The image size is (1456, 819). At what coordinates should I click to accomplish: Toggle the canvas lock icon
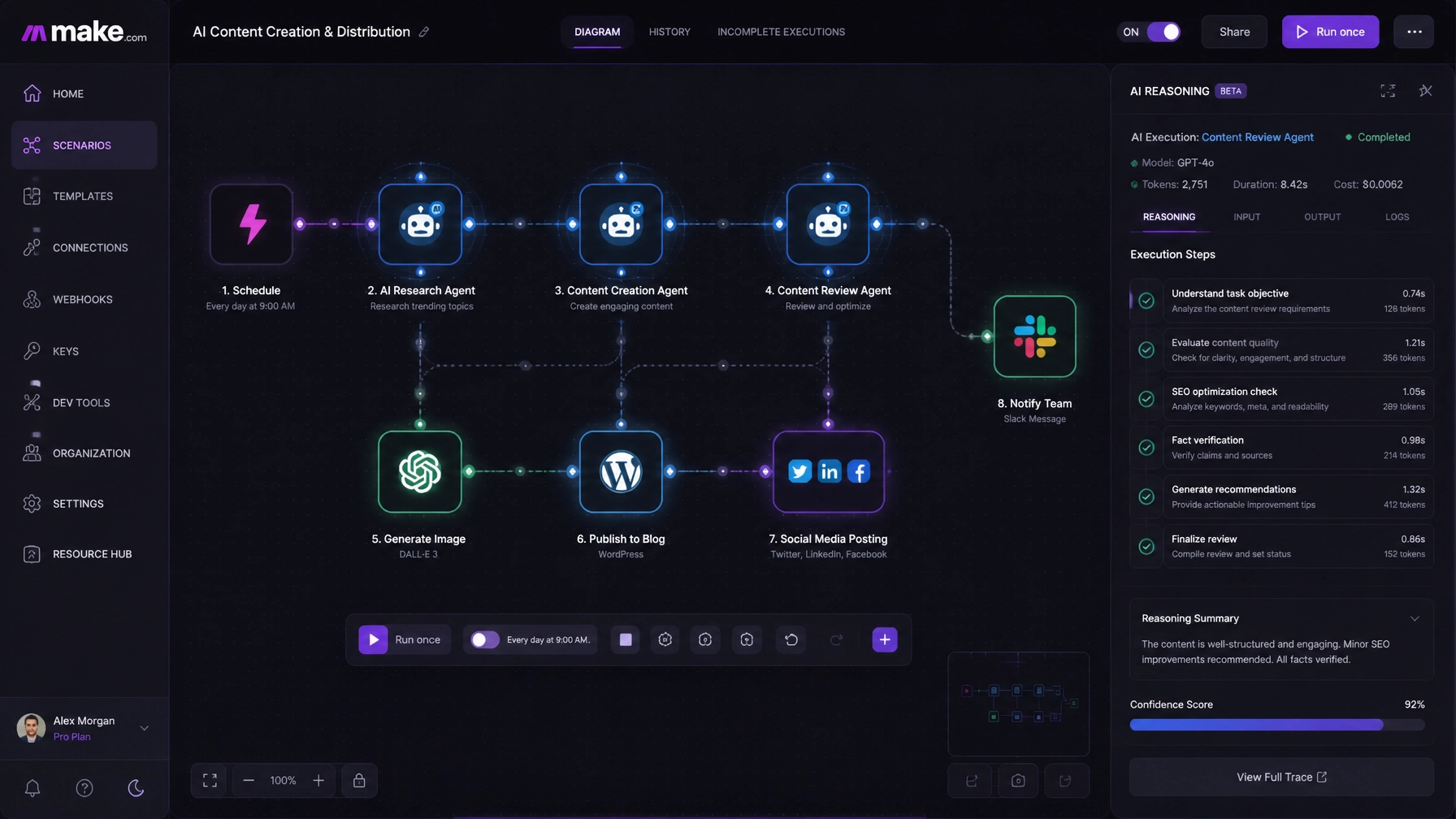pyautogui.click(x=359, y=781)
